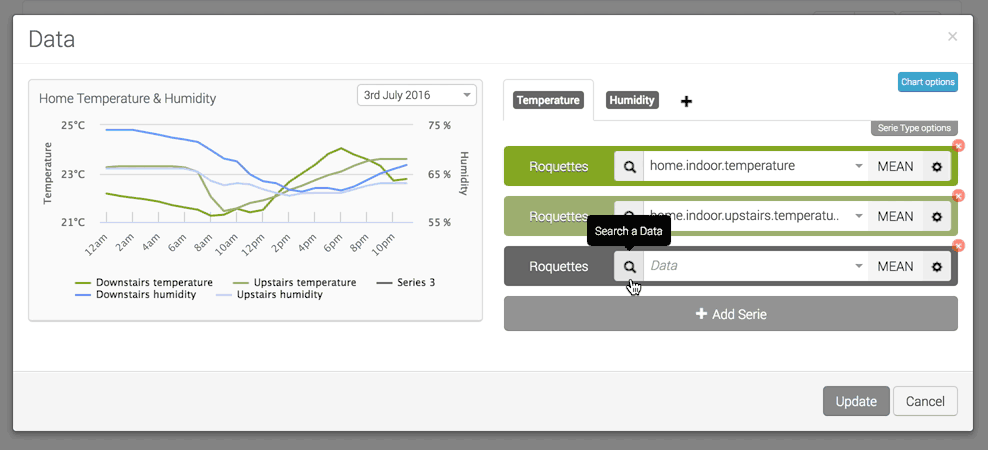Image resolution: width=988 pixels, height=450 pixels.
Task: Switch to the Humidity tab
Action: coord(632,100)
